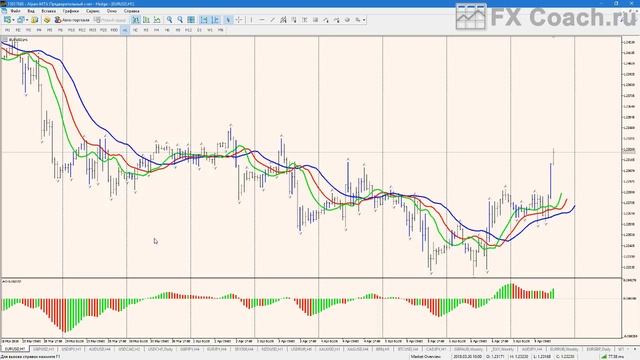640x360 pixels.
Task: Click the connection status 77.58 ms indicator
Action: point(612,357)
